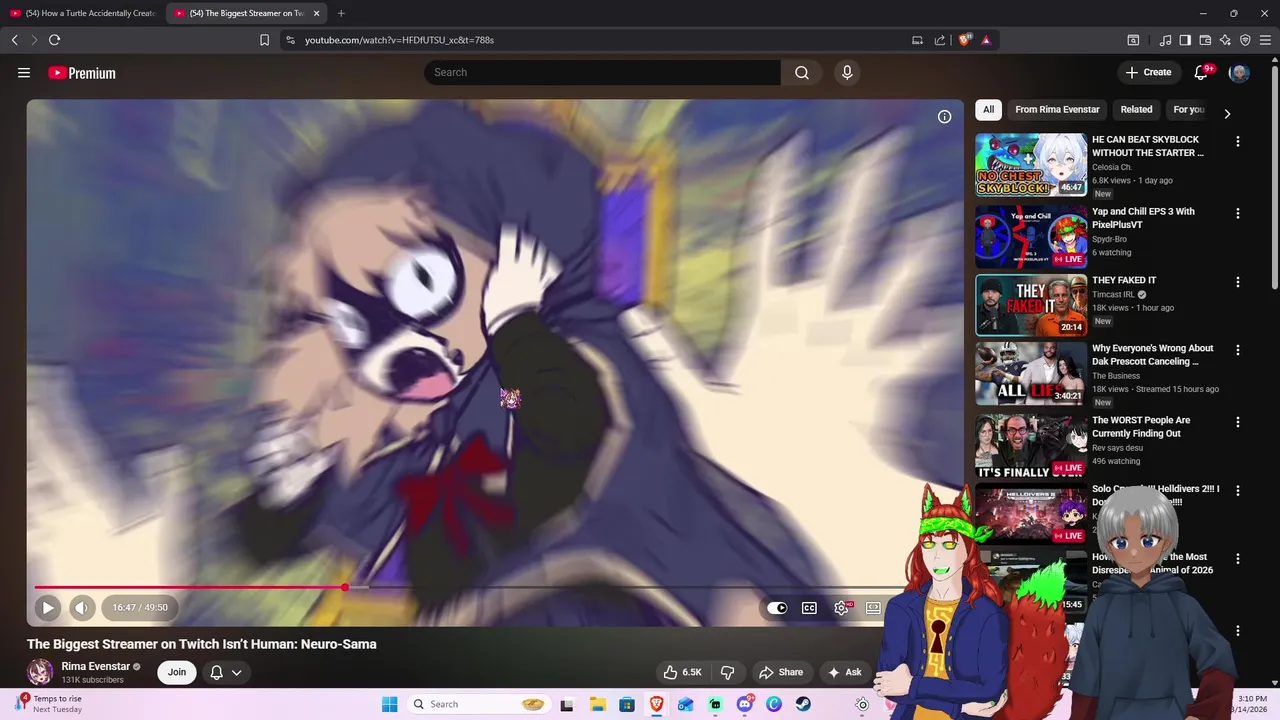Screen dimensions: 1280x720
Task: Show more filter chips with arrow
Action: click(x=1227, y=113)
